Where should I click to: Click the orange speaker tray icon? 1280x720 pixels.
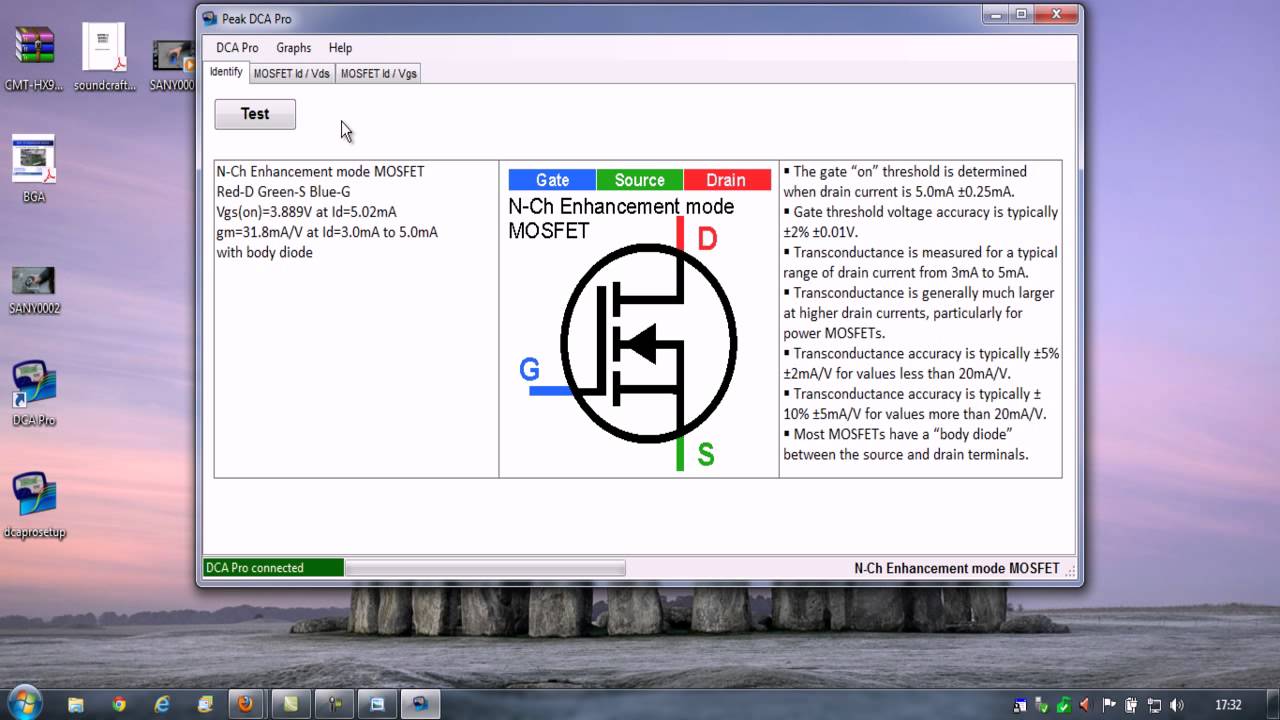[x=1086, y=705]
